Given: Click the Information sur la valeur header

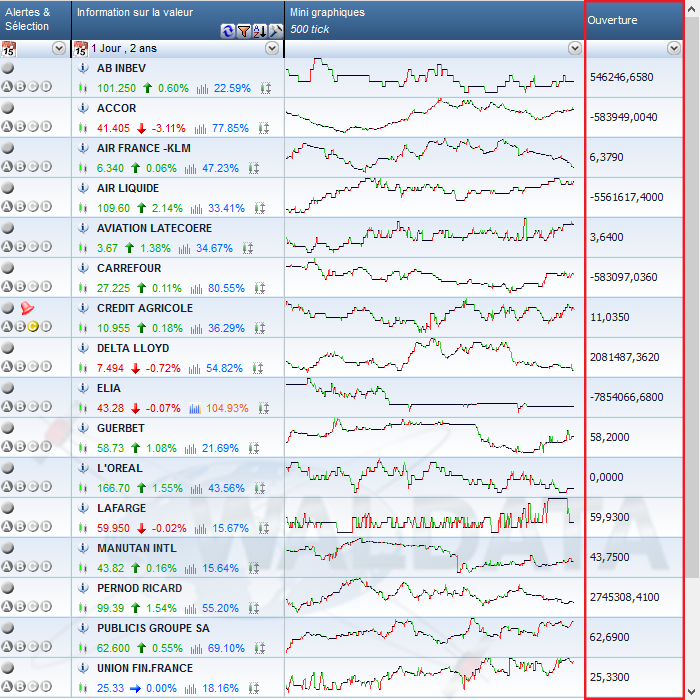Looking at the screenshot, I should click(178, 20).
